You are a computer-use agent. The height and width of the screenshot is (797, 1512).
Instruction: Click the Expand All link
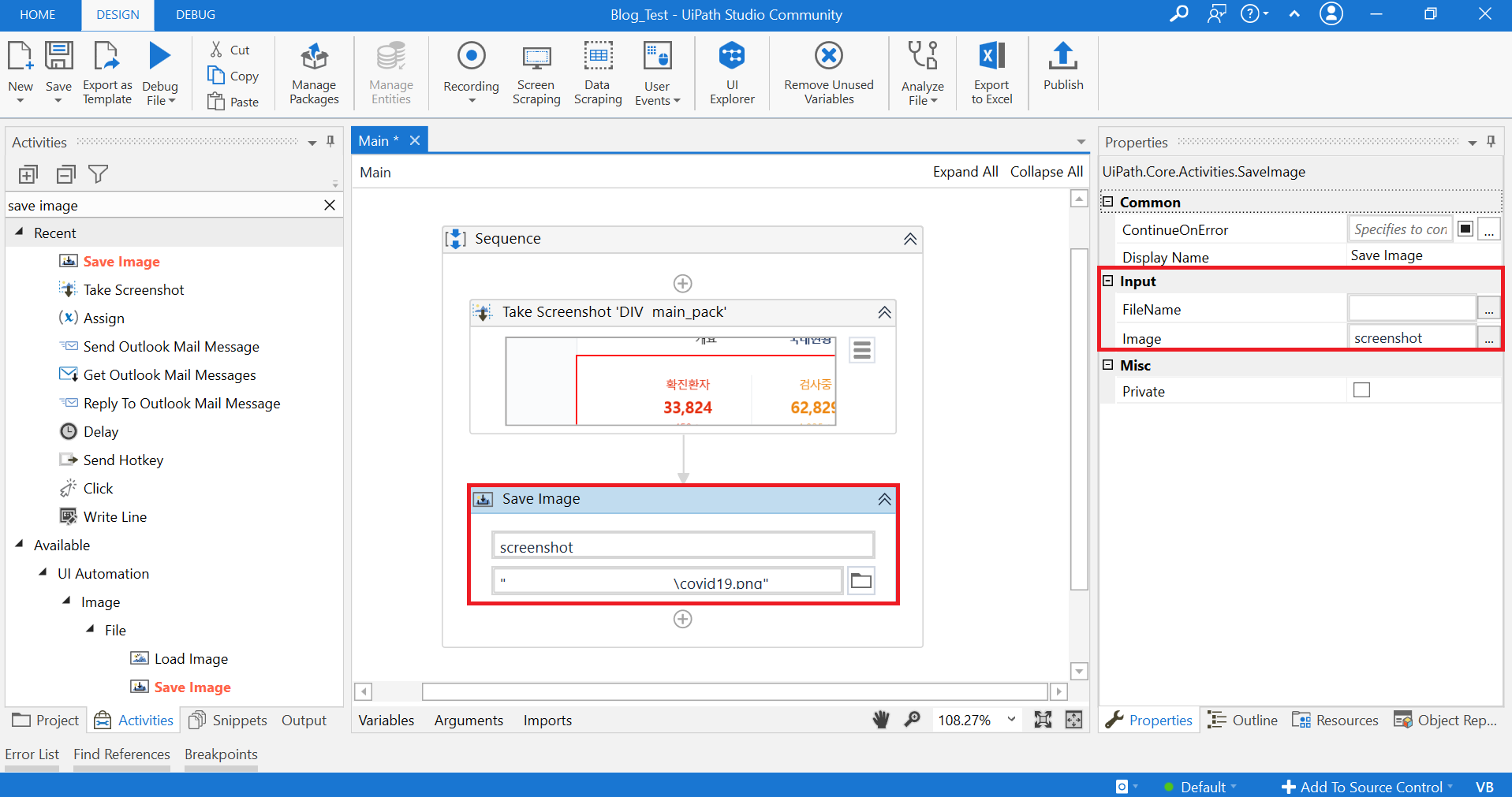click(x=965, y=172)
